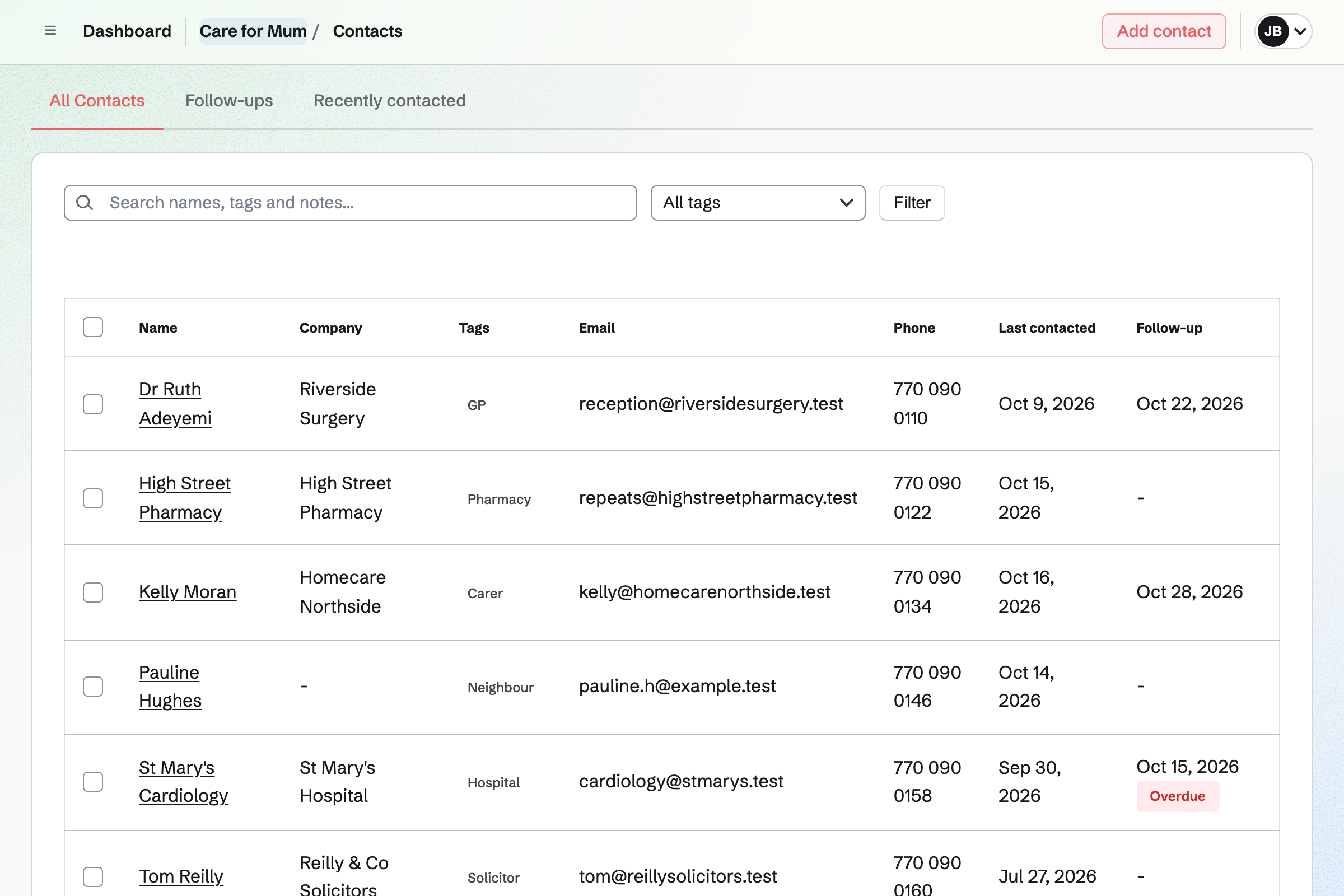1344x896 pixels.
Task: Click the Last contacted column header
Action: click(1047, 328)
